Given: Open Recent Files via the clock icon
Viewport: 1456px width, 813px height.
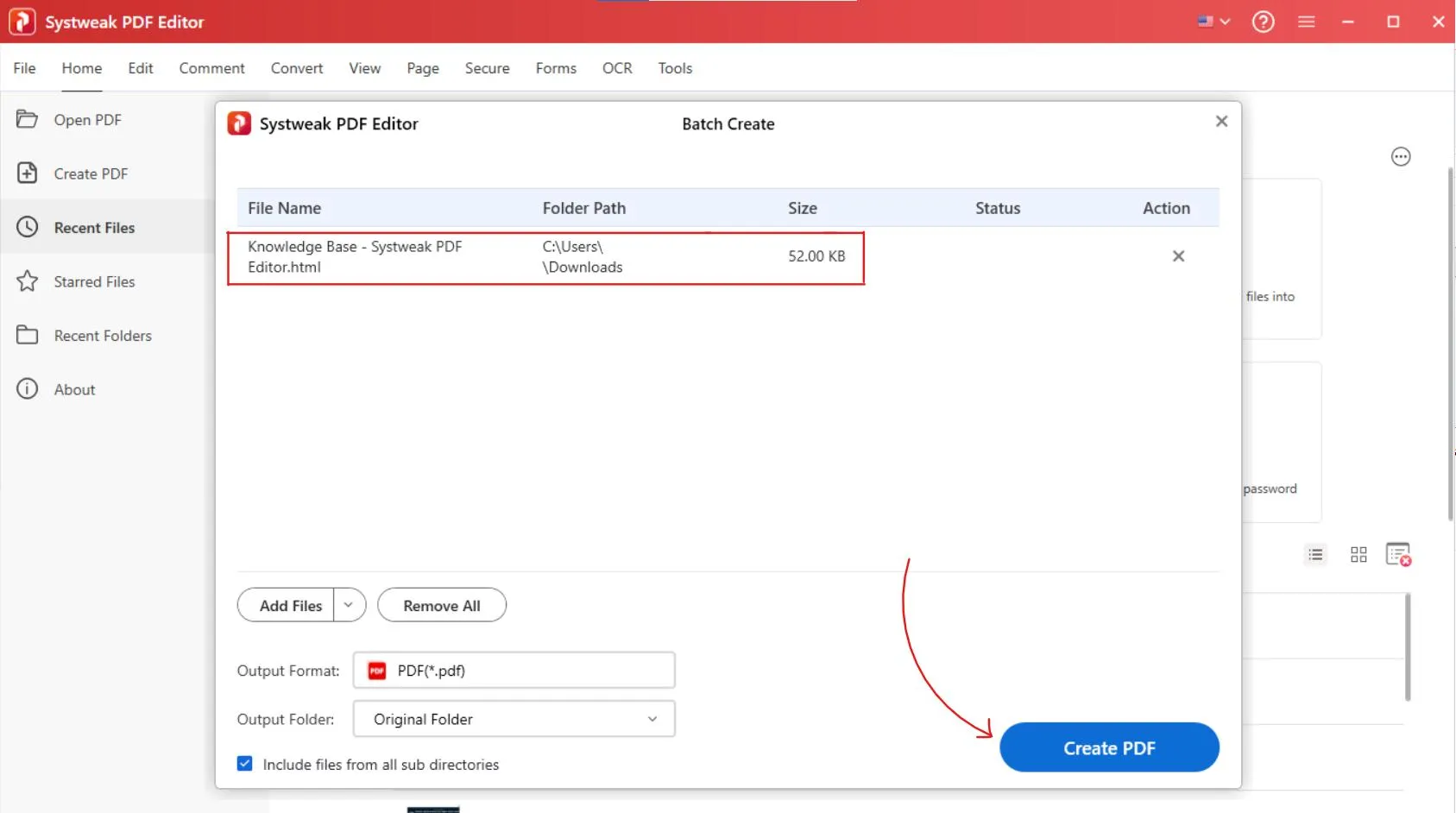Looking at the screenshot, I should 28,227.
